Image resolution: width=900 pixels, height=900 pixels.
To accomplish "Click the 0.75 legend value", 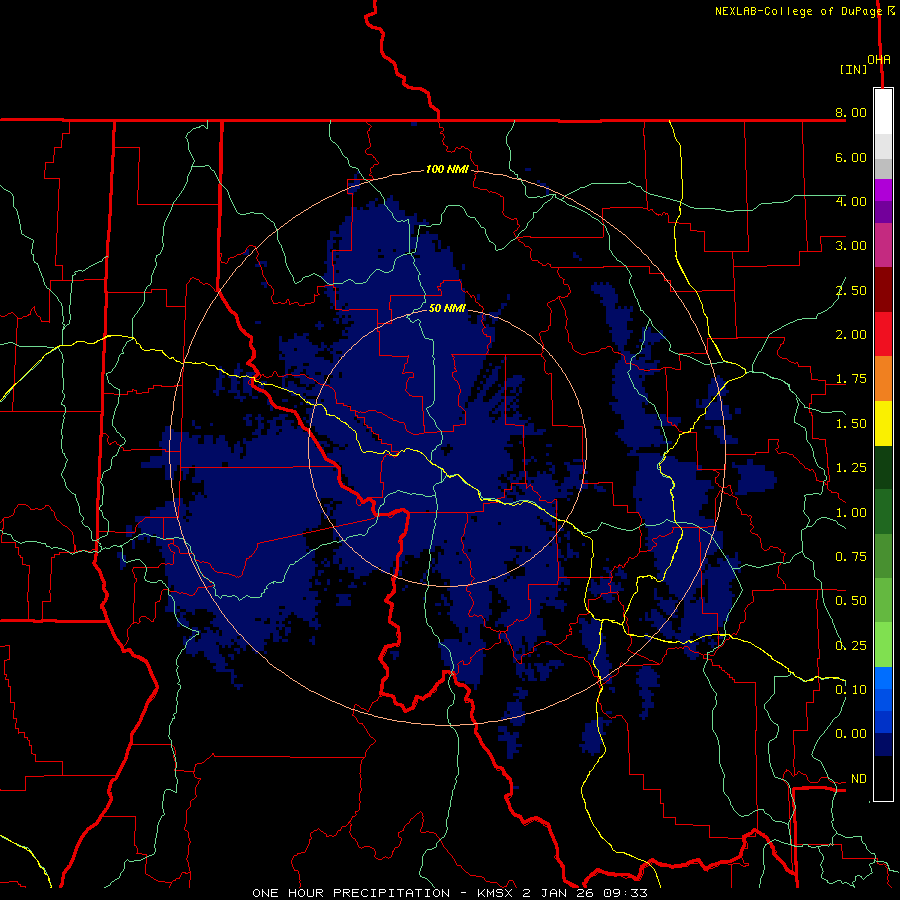I will tap(851, 557).
